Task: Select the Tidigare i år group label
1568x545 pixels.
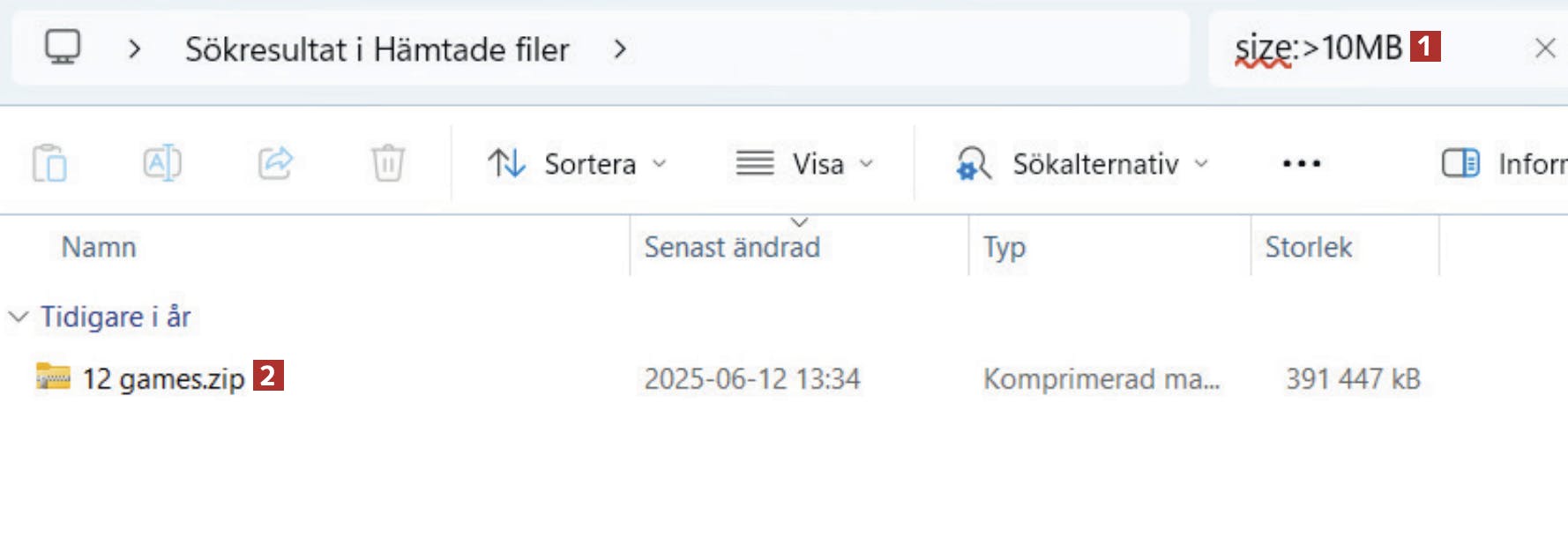Action: (116, 317)
